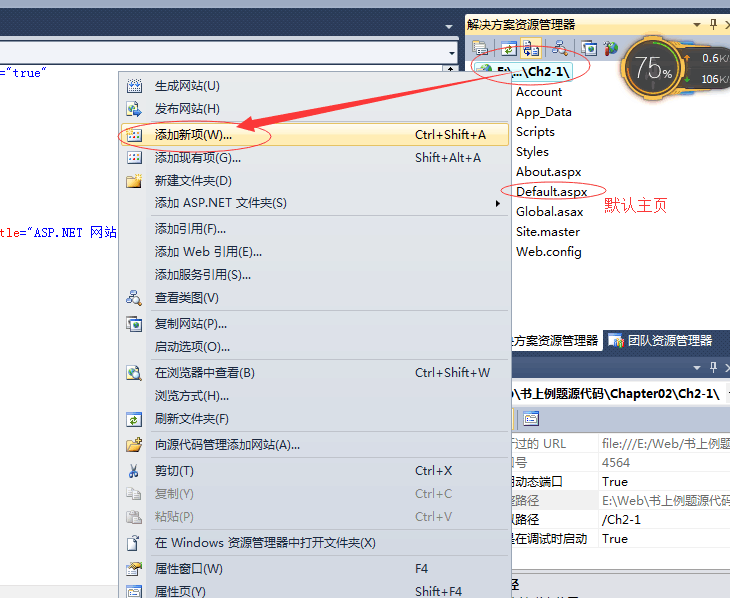This screenshot has width=730, height=598.
Task: Choose 添加现有项(G)... in the context menu
Action: tap(315, 158)
